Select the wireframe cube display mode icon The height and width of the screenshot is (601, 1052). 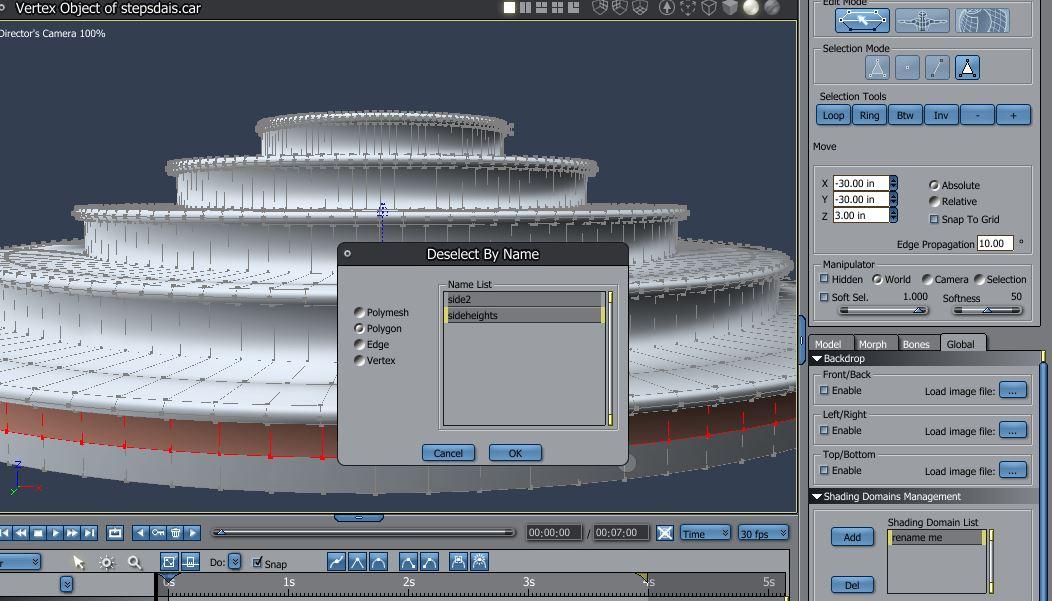click(x=709, y=7)
